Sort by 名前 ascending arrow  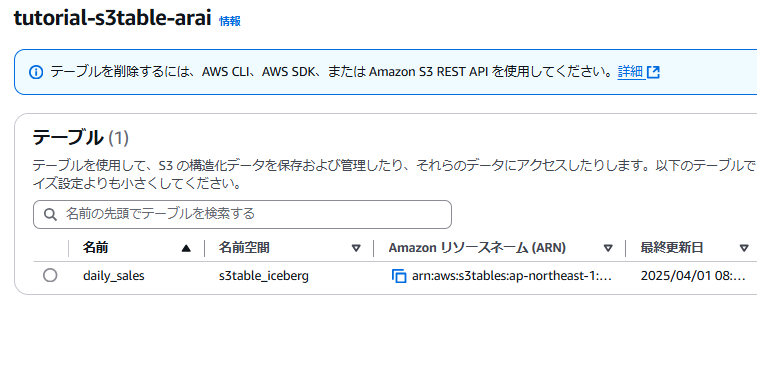click(x=186, y=249)
